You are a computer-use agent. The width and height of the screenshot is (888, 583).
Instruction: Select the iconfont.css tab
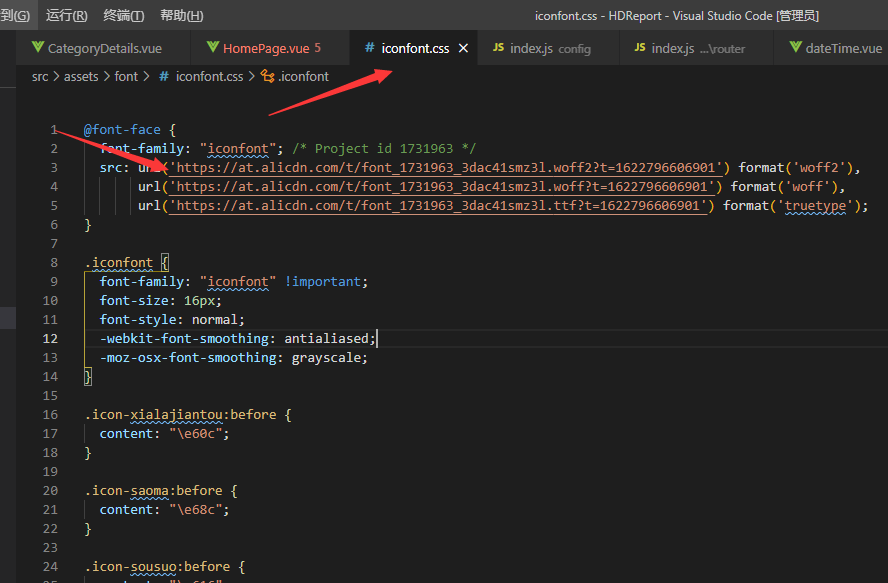(x=415, y=48)
